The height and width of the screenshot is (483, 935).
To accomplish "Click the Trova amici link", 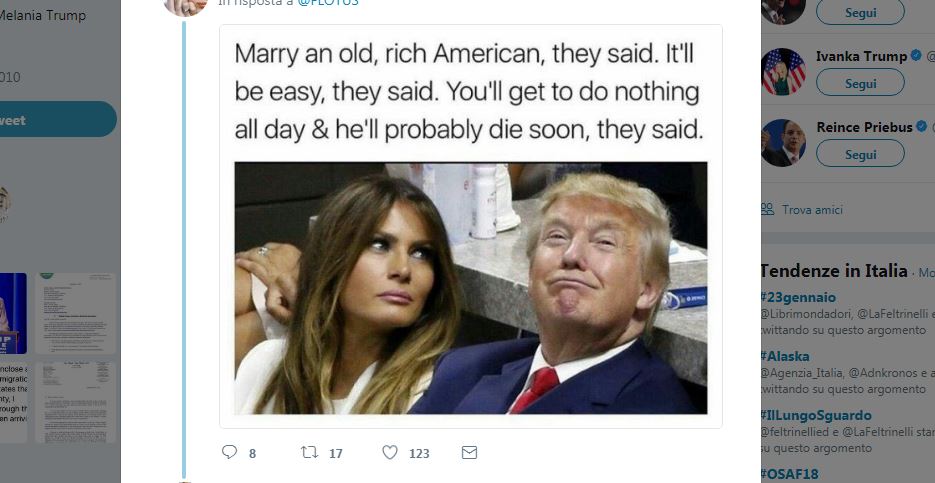I will pos(812,210).
